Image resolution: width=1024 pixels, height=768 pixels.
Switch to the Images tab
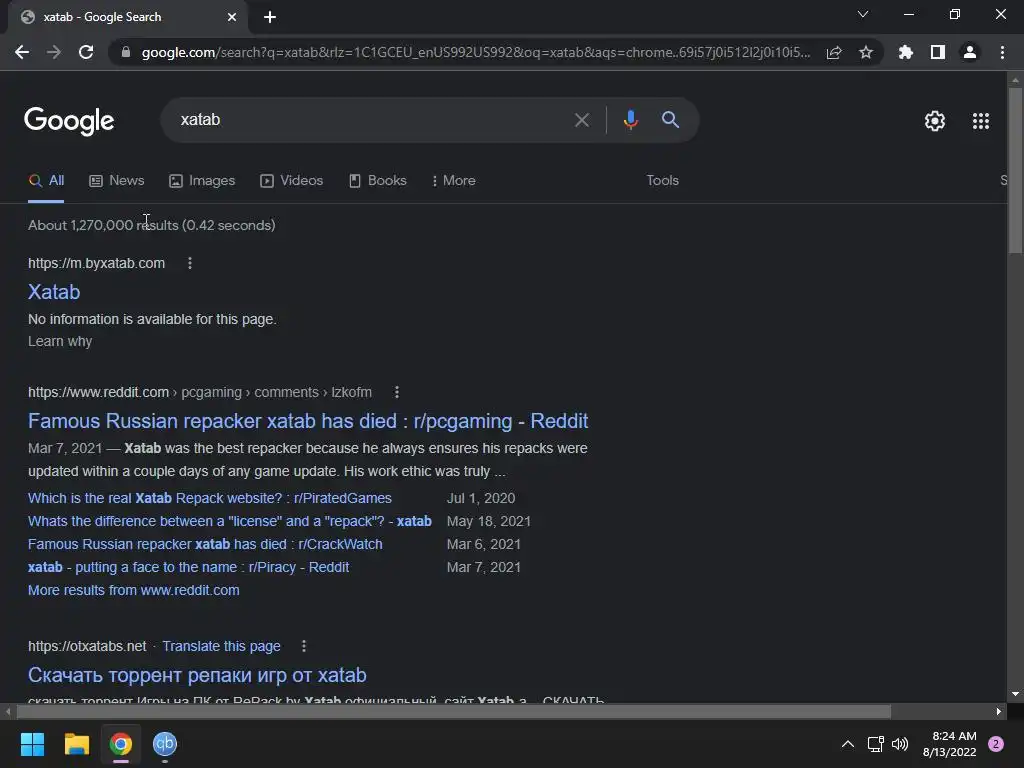click(202, 181)
